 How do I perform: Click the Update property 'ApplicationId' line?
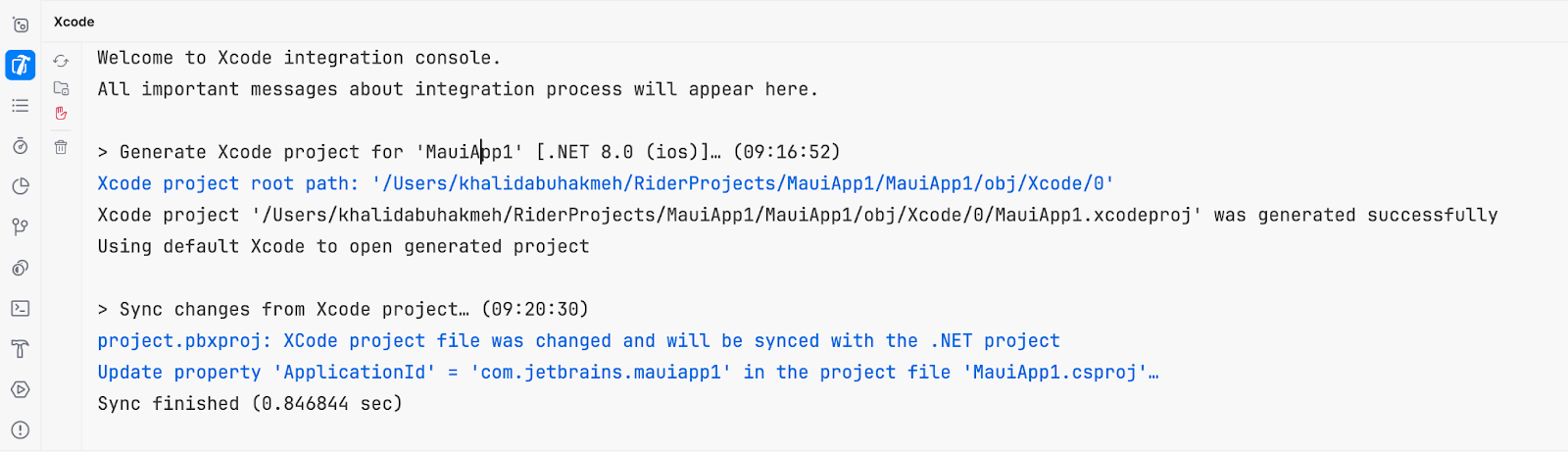point(627,372)
